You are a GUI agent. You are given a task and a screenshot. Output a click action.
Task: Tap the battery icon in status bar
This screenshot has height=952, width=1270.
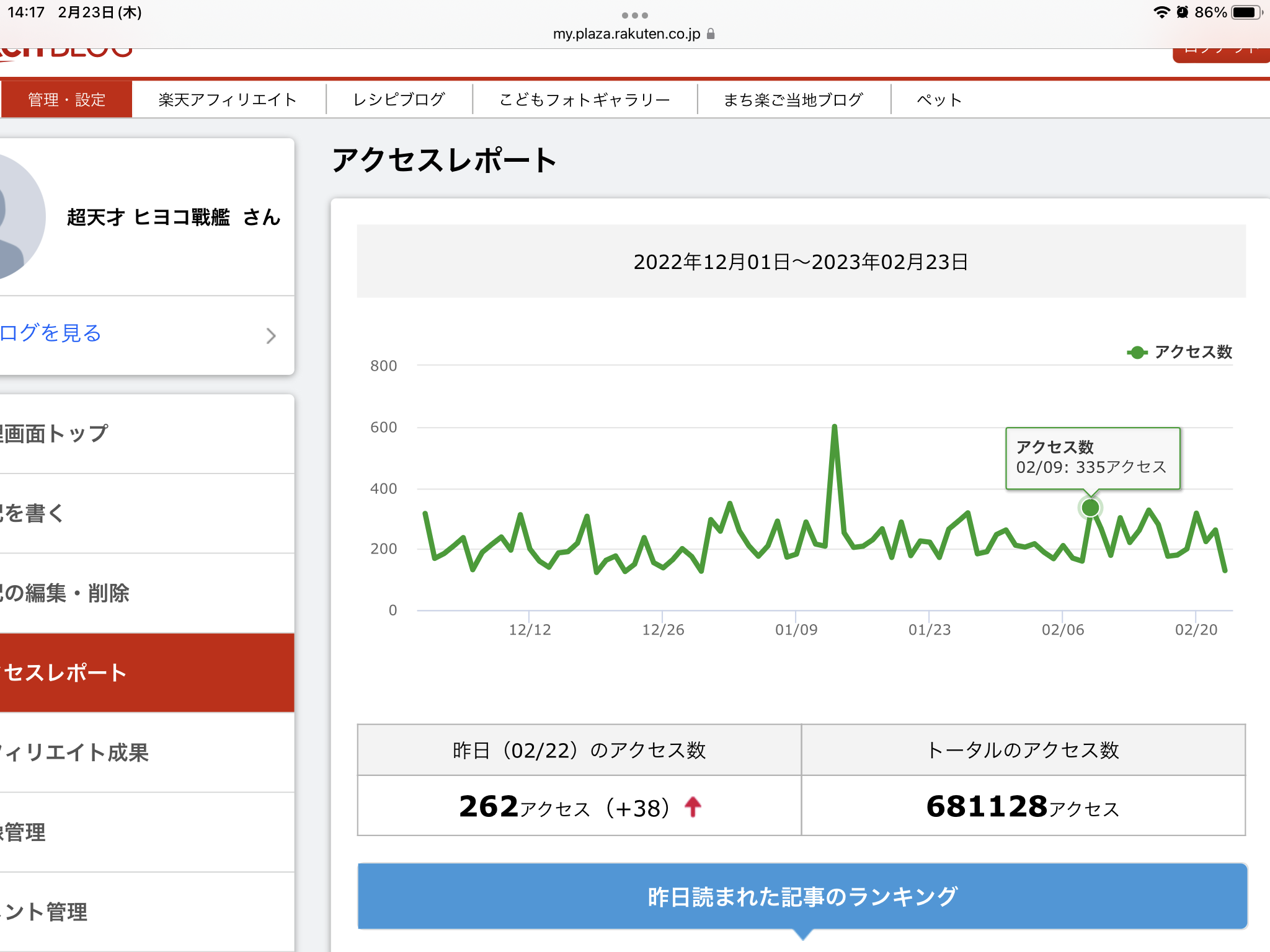[x=1246, y=12]
